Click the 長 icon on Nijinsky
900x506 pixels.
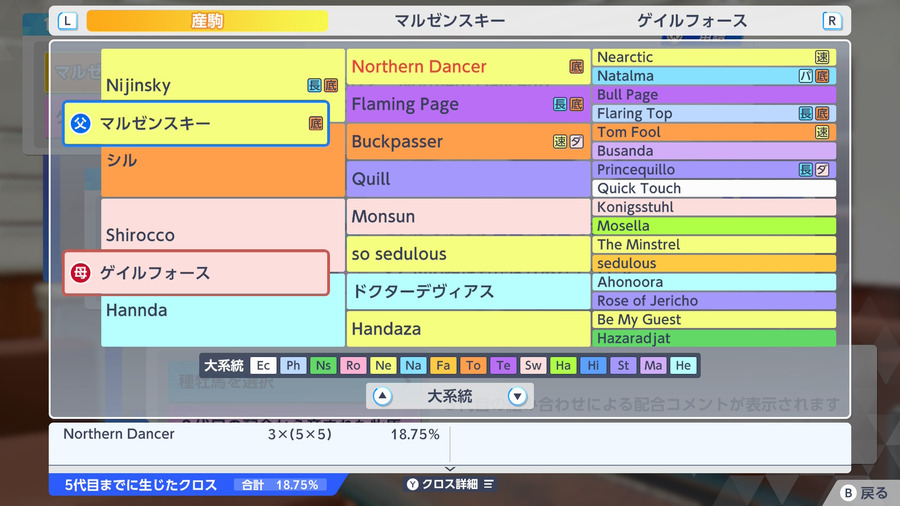pos(315,85)
